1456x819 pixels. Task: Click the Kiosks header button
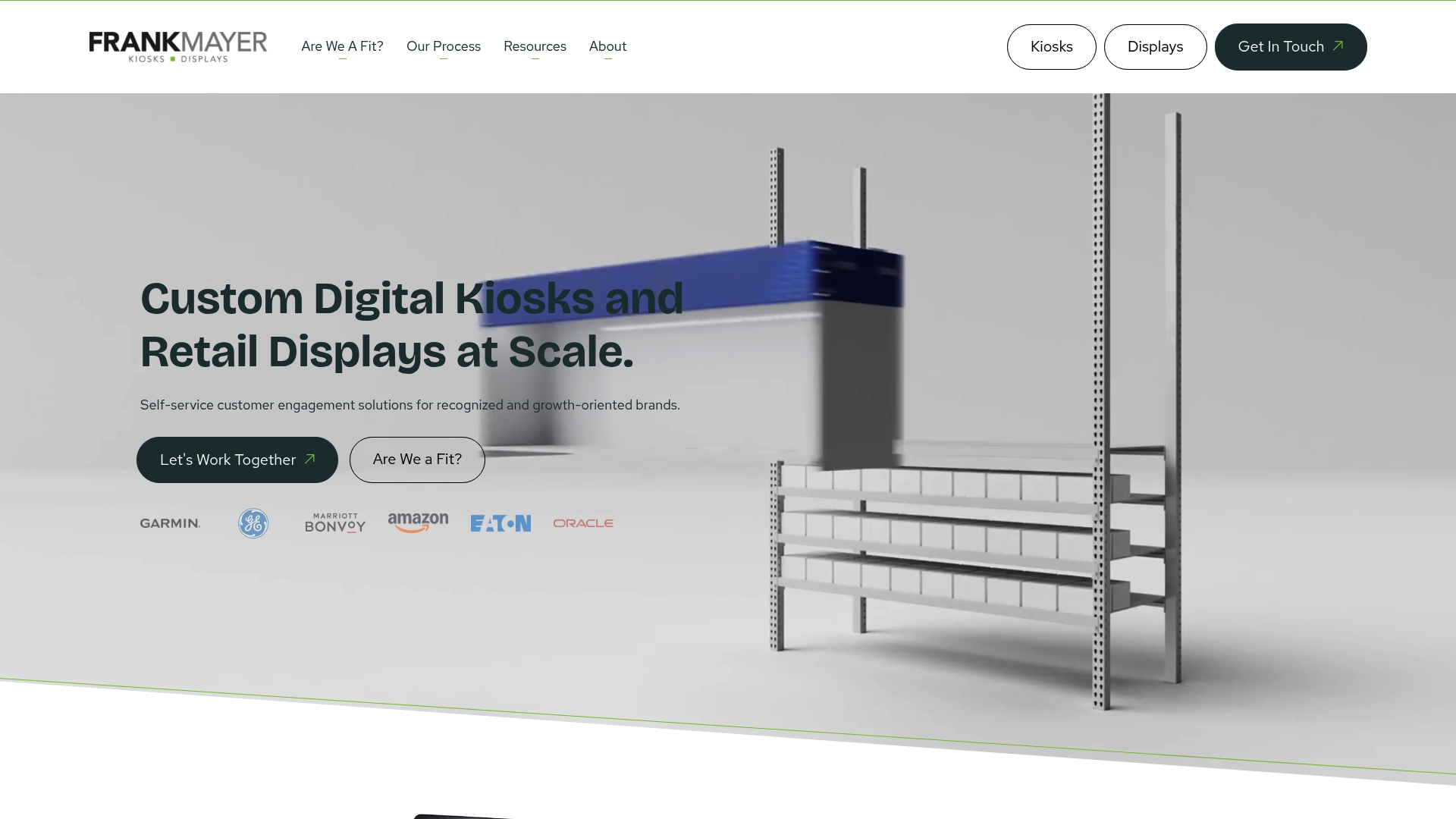click(1051, 47)
